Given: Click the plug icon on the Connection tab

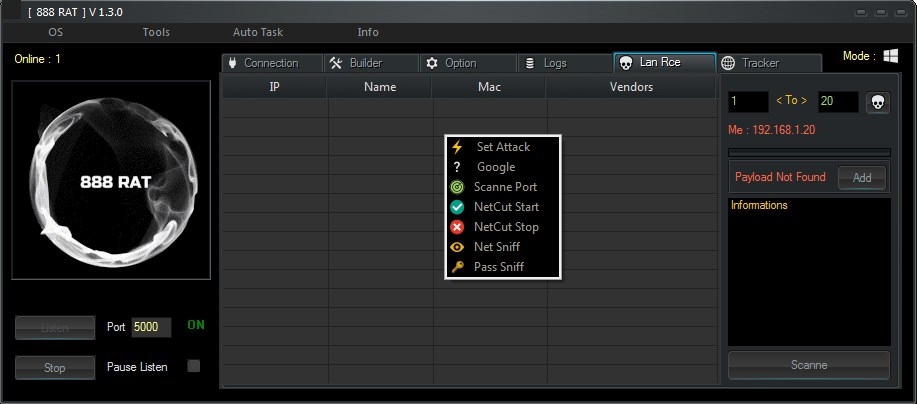Looking at the screenshot, I should point(232,63).
